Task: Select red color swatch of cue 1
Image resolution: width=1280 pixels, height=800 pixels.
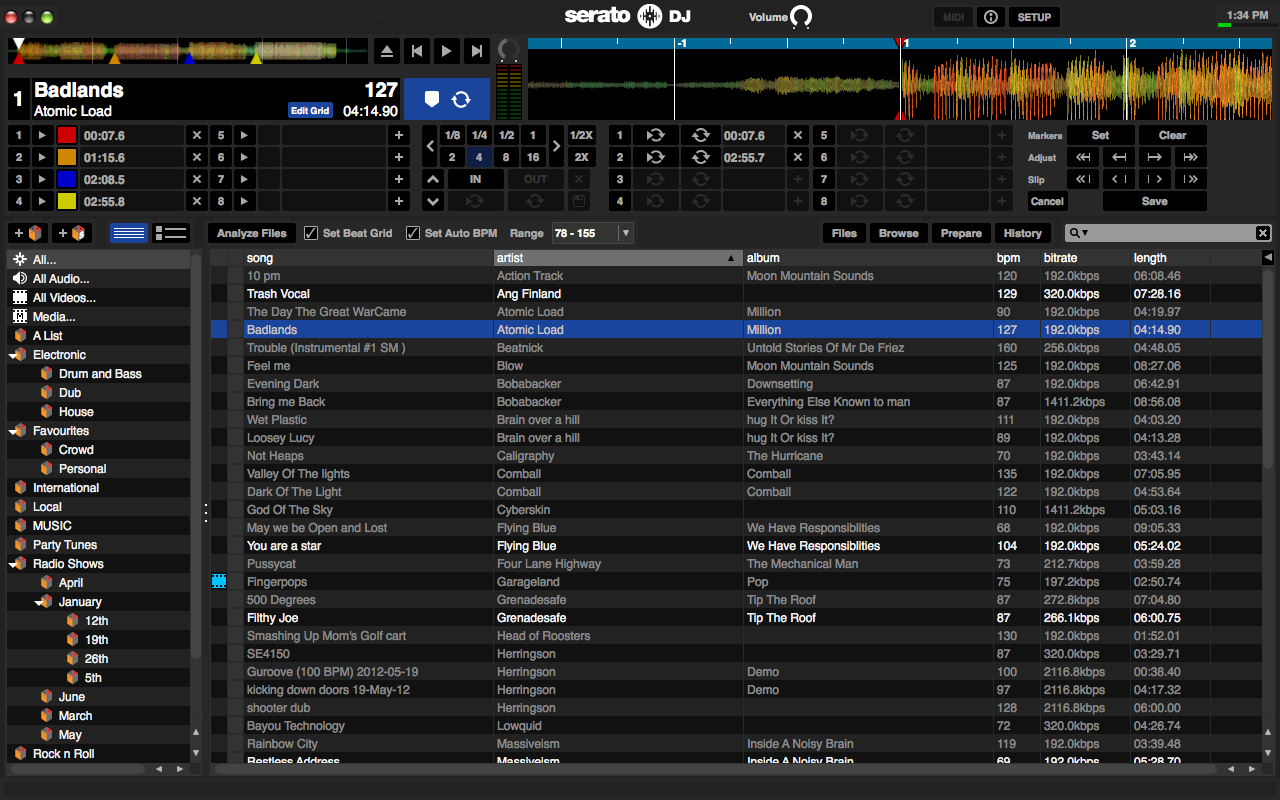Action: click(x=67, y=135)
